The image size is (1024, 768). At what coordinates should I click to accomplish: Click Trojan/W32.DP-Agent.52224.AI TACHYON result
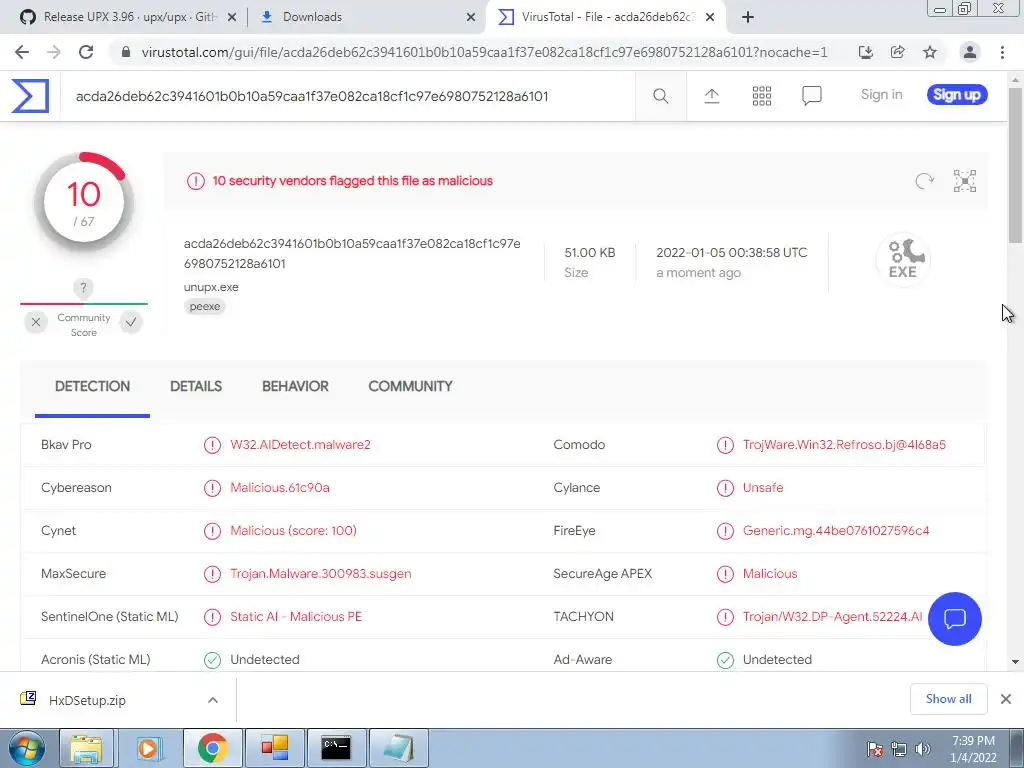(832, 617)
